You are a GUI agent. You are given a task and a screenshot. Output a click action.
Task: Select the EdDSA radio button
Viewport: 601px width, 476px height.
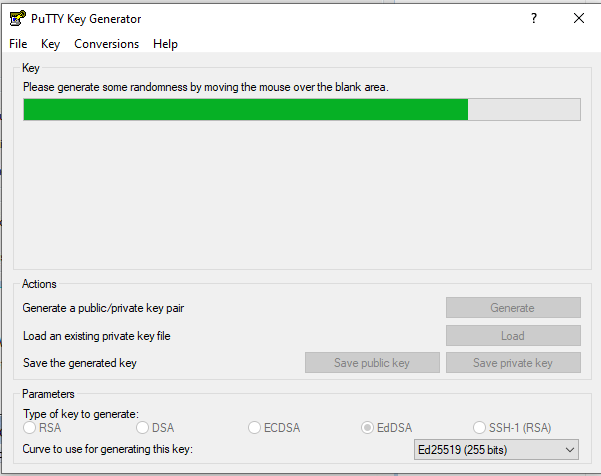(x=368, y=428)
